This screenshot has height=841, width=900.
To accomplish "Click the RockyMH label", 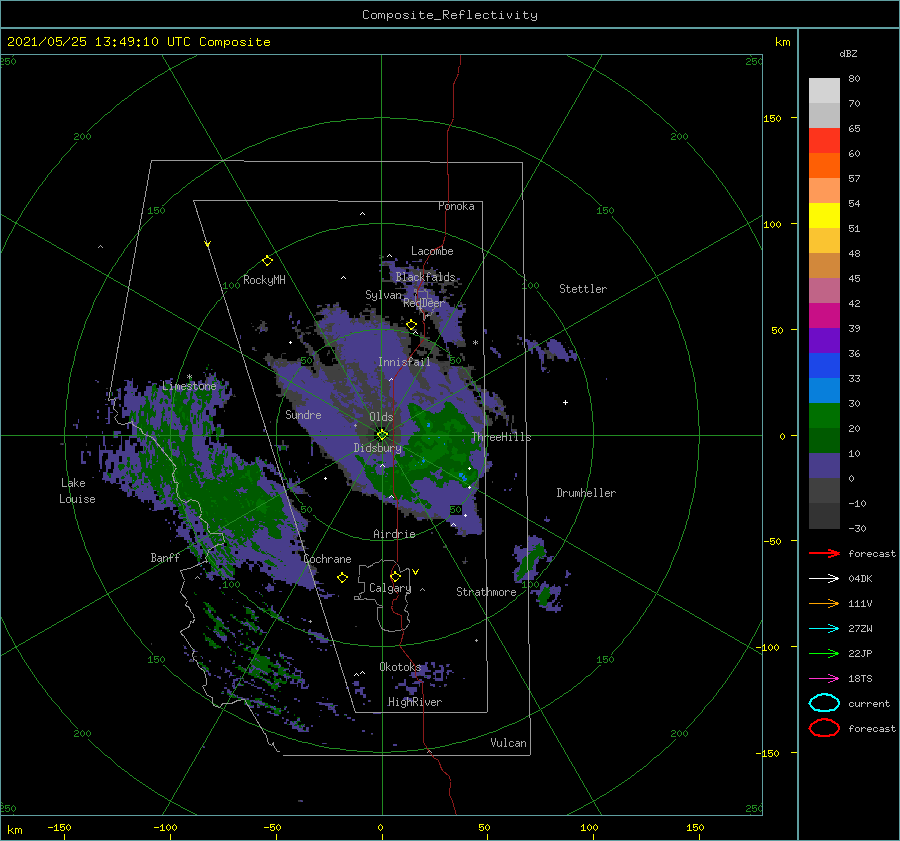I will click(264, 280).
